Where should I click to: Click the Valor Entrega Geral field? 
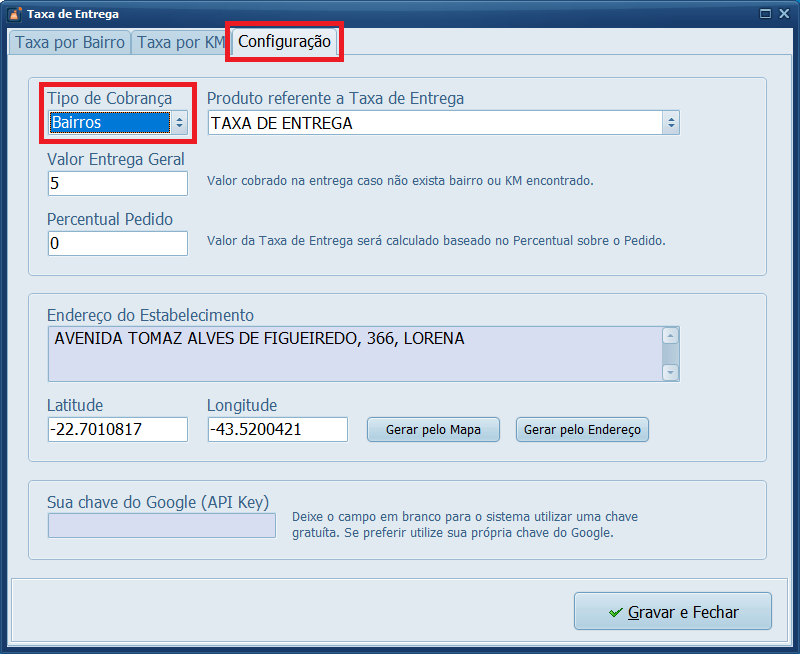click(117, 183)
